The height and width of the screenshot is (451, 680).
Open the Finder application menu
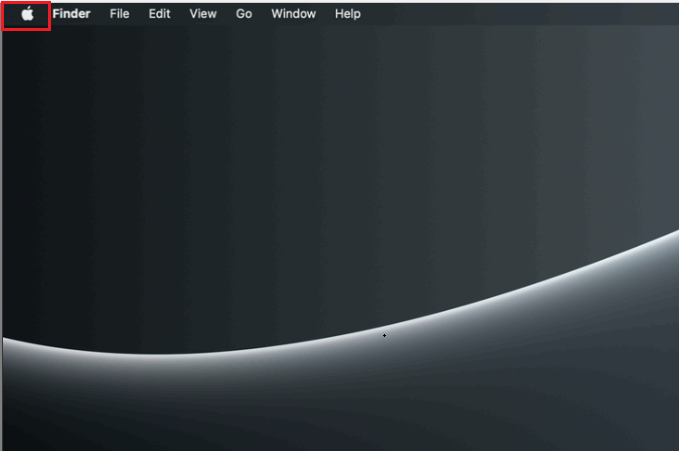(71, 14)
